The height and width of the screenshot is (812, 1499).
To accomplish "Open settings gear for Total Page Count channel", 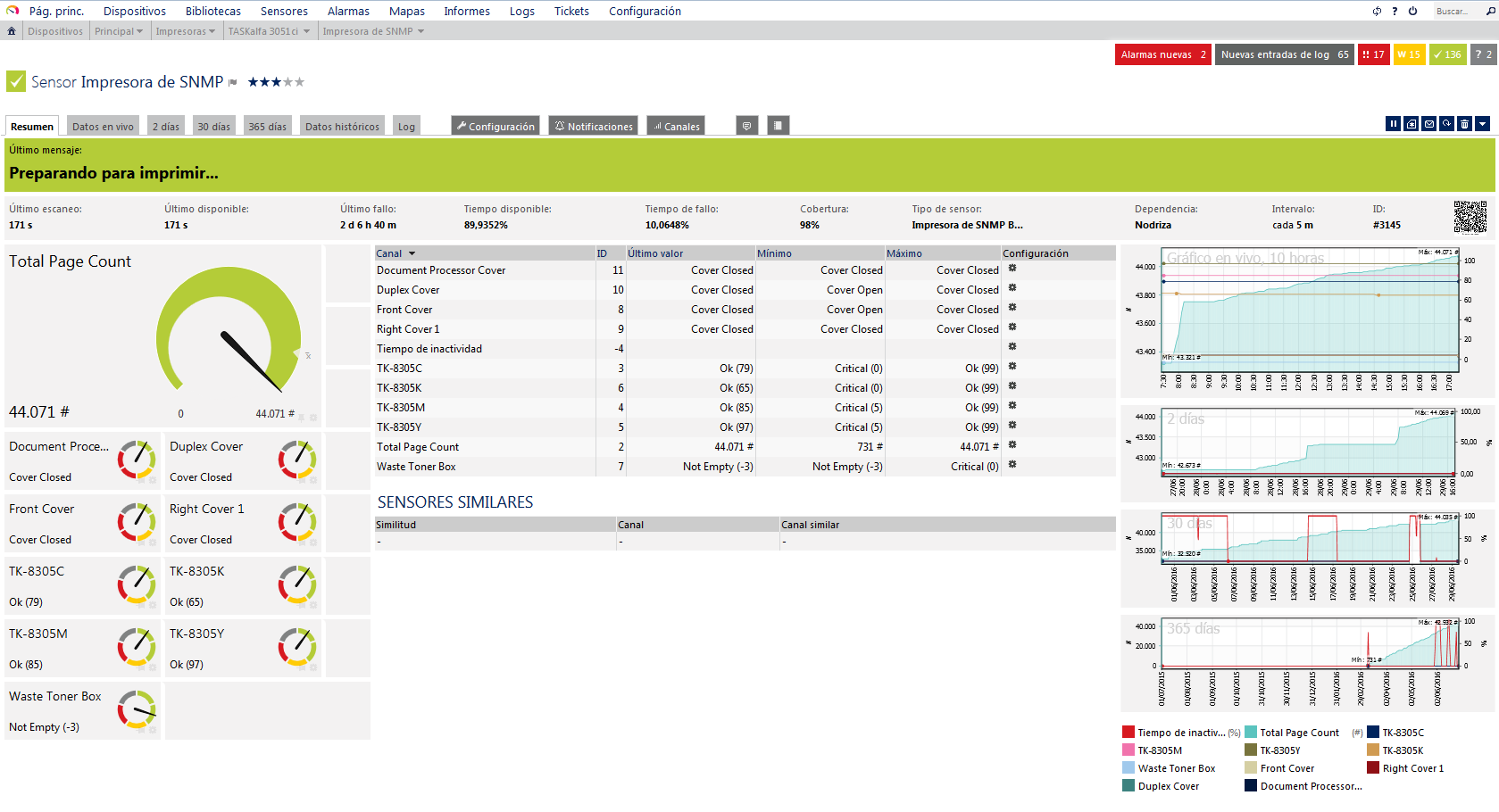I will [x=1012, y=445].
